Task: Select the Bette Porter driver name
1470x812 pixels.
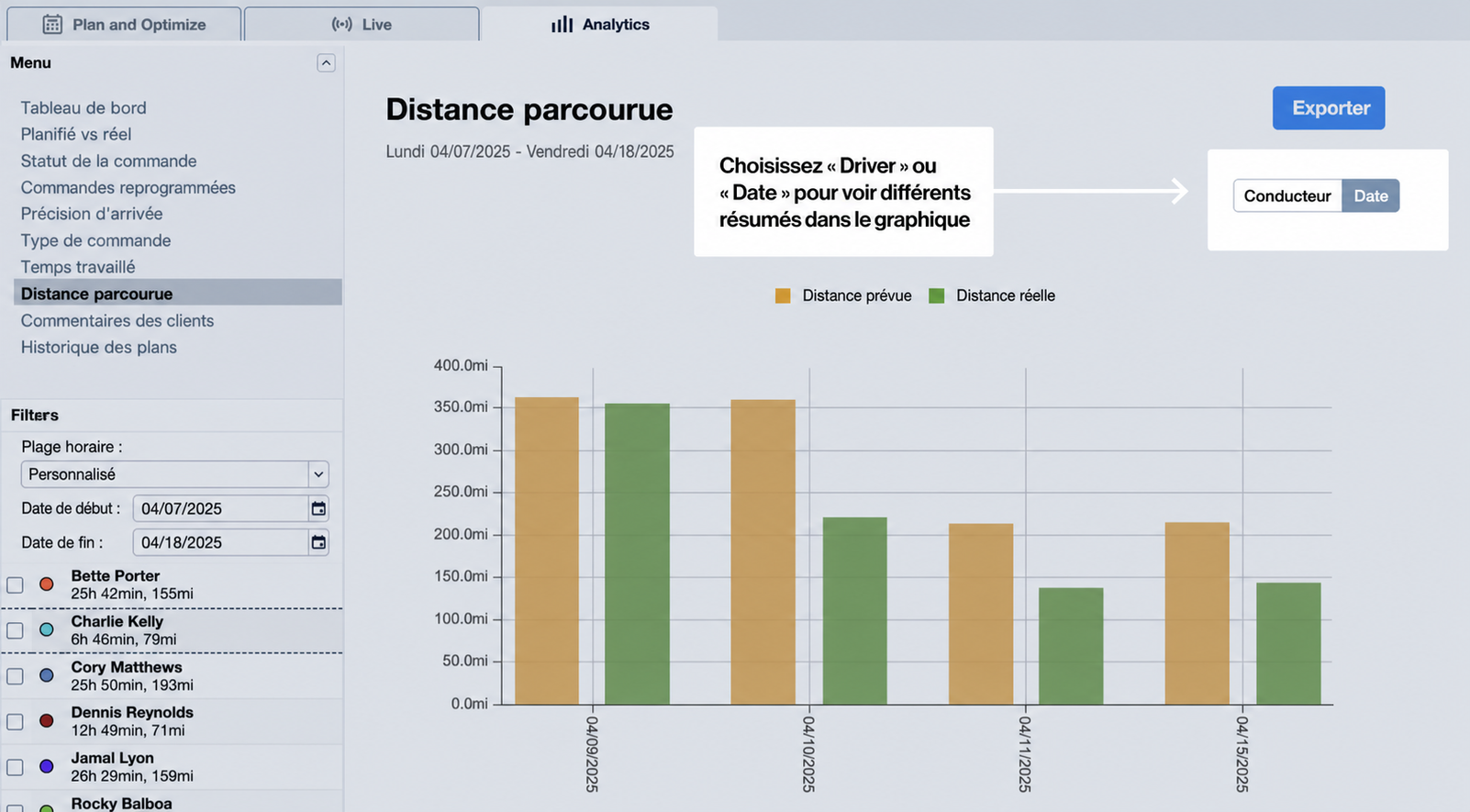Action: click(116, 576)
